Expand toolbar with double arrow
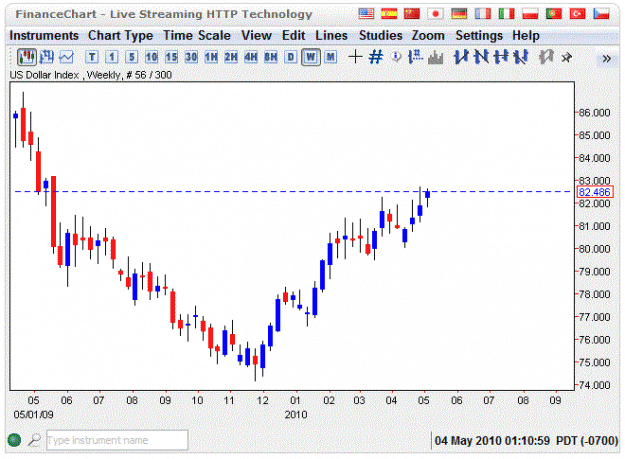This screenshot has height=459, width=625. 607,59
